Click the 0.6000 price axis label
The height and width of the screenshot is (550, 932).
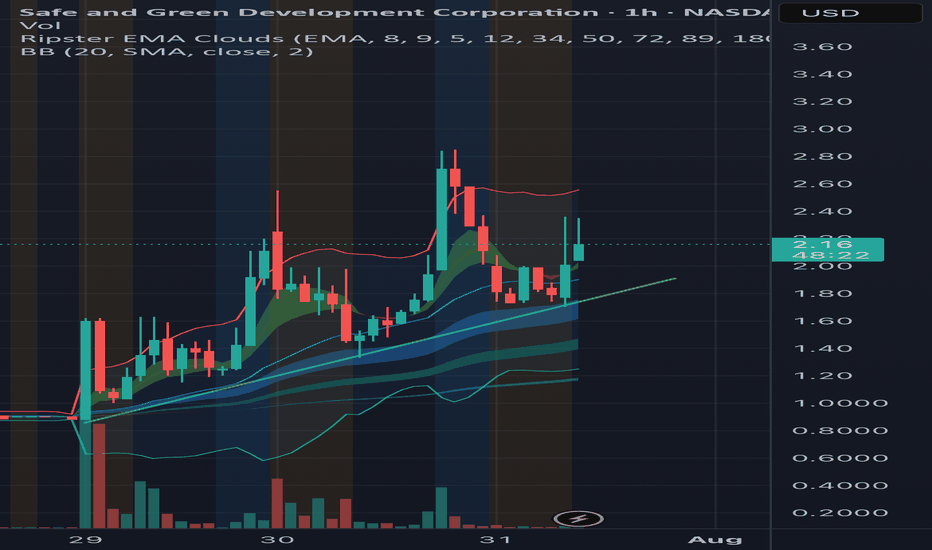click(x=840, y=458)
